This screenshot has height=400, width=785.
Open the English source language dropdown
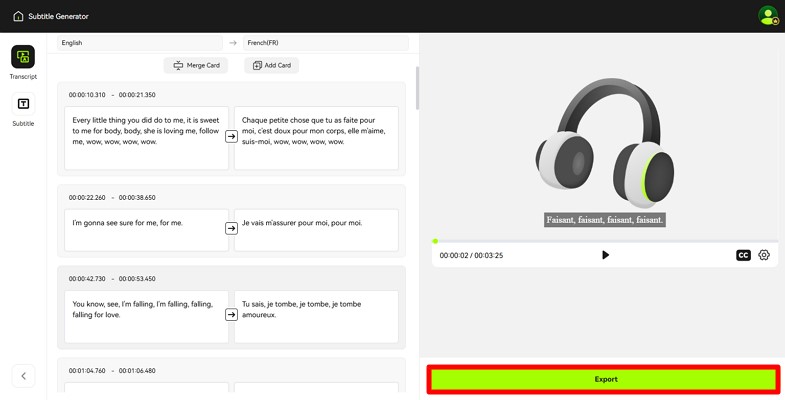tap(140, 43)
